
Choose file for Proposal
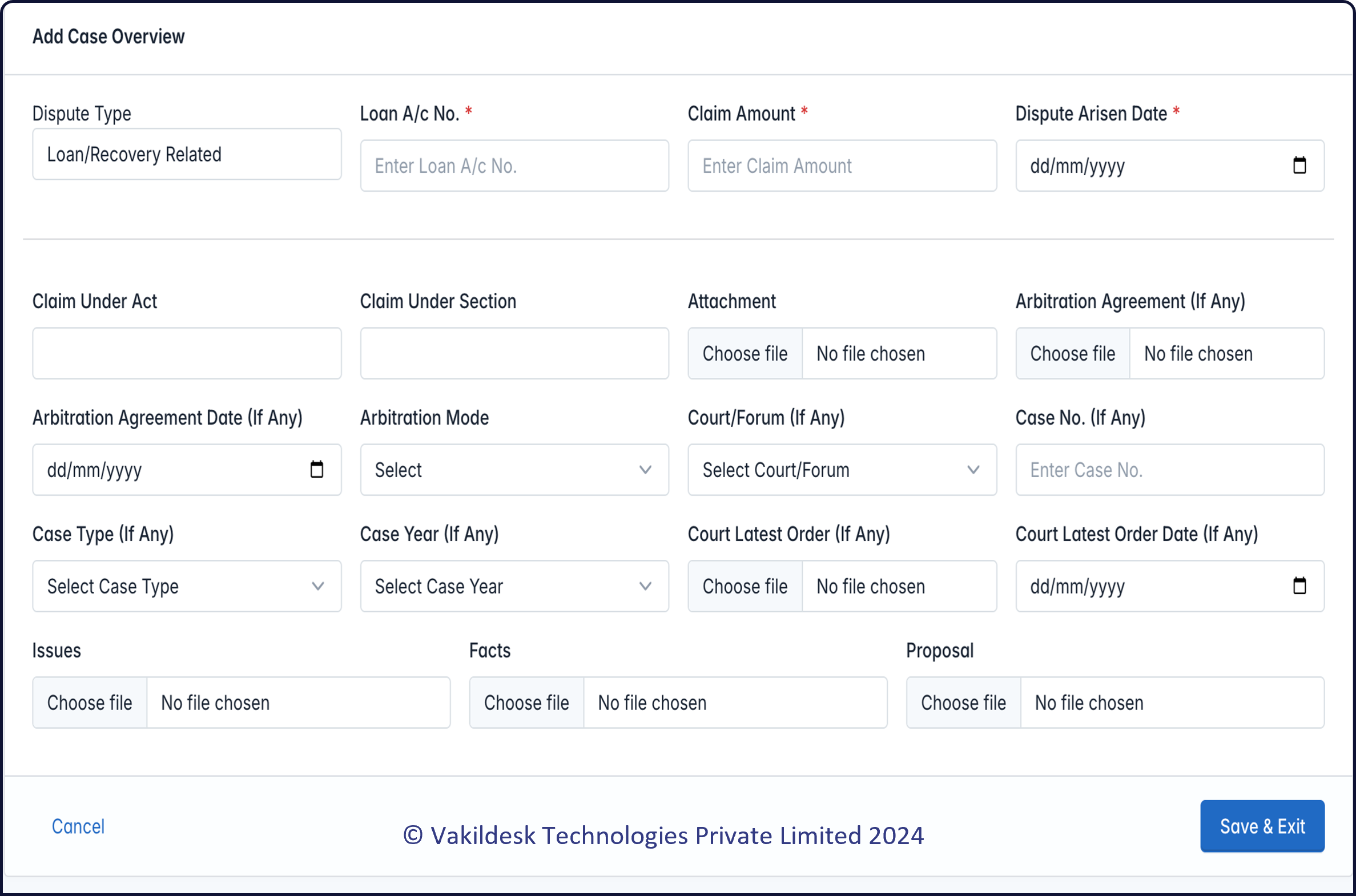point(963,703)
